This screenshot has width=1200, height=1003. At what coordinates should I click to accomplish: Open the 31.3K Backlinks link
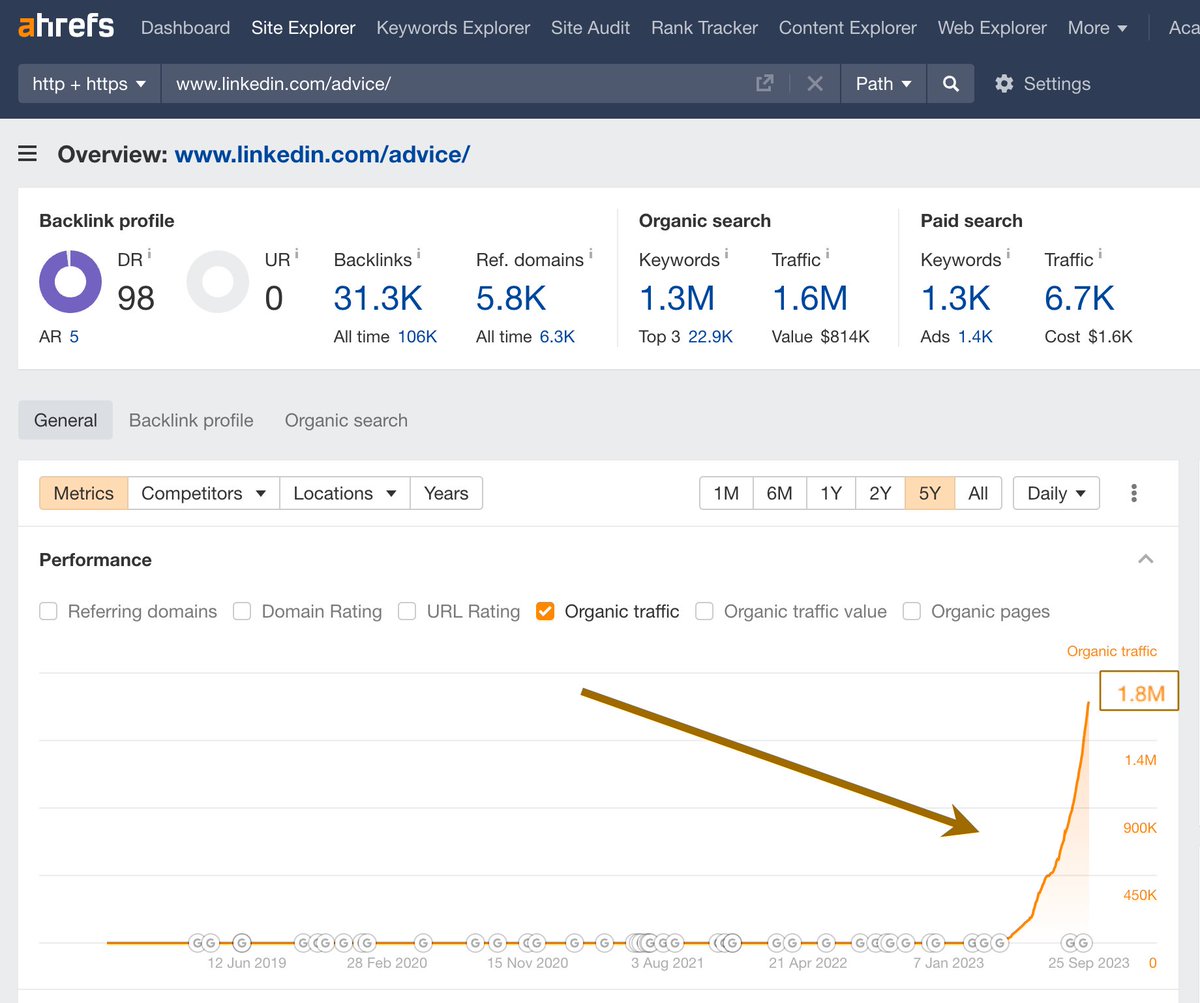click(x=379, y=298)
